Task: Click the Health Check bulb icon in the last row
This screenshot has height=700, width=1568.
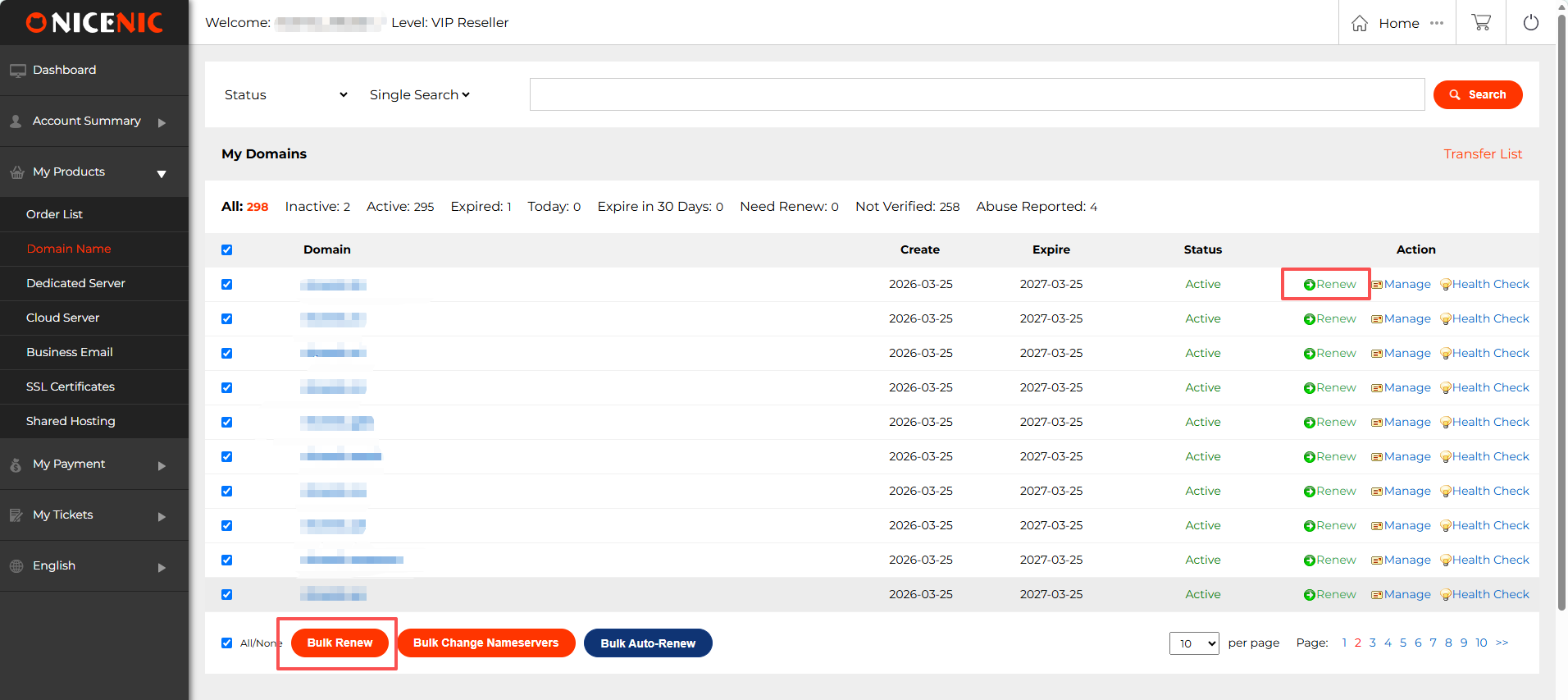Action: [1446, 595]
